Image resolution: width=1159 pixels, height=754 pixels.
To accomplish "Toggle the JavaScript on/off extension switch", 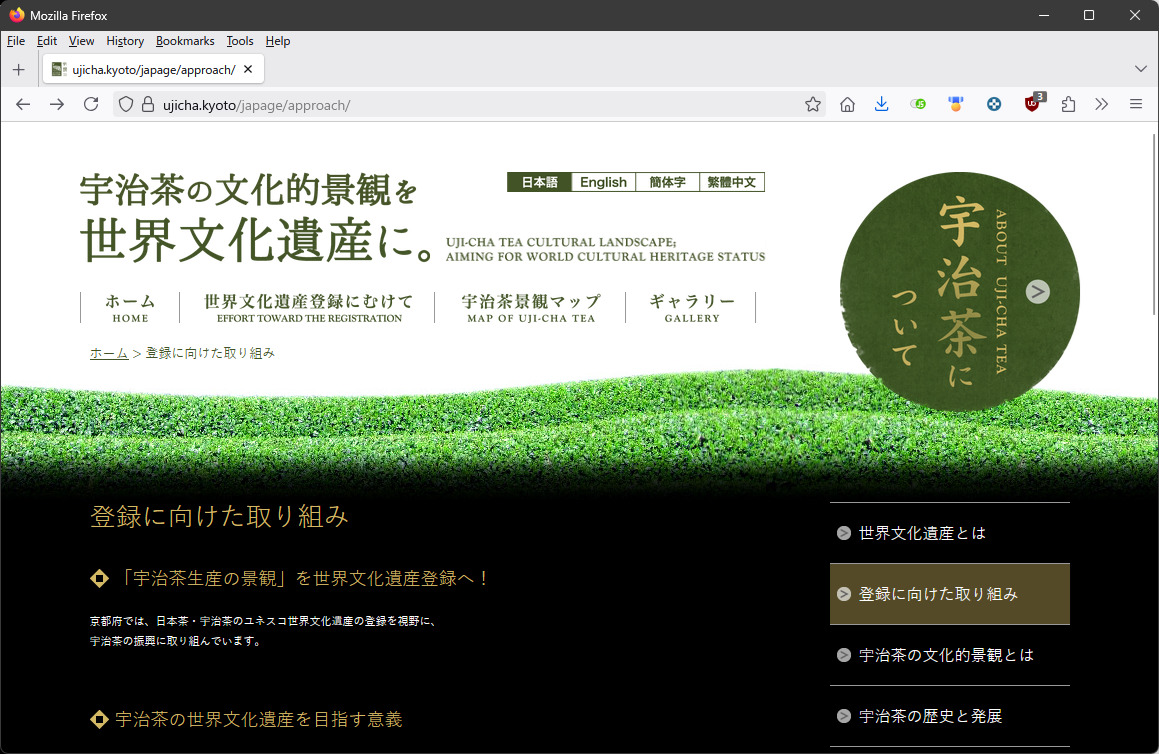I will [918, 104].
